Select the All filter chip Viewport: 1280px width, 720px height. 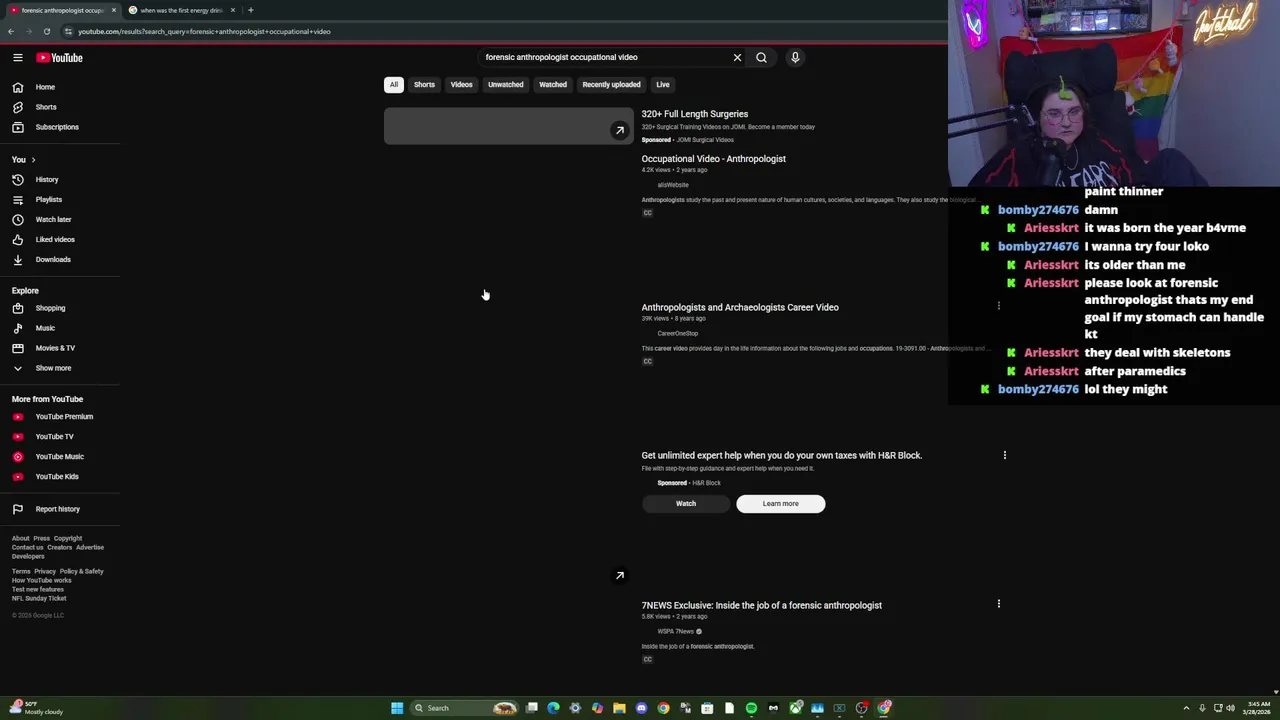394,85
